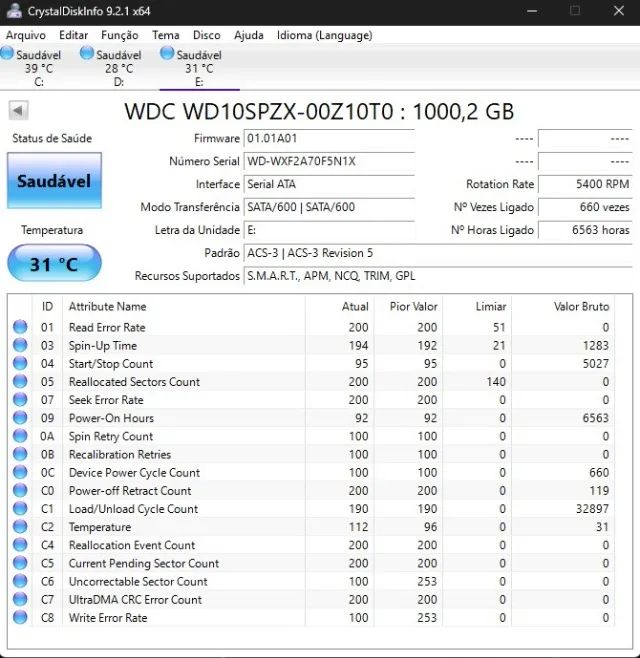Click the transfer mode field SATA/600
Image resolution: width=640 pixels, height=658 pixels.
click(x=329, y=207)
